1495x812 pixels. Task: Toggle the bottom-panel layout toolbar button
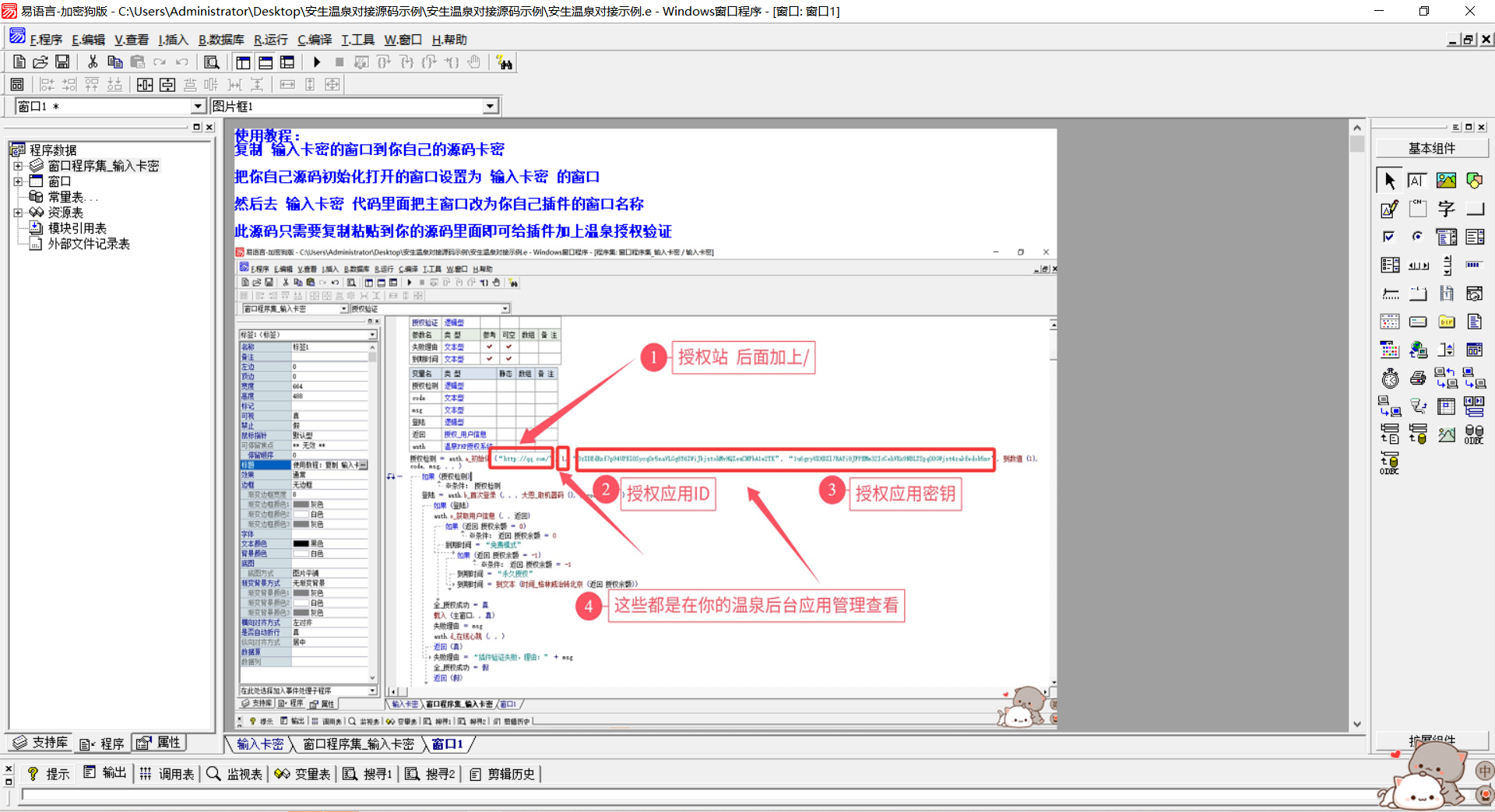point(266,62)
